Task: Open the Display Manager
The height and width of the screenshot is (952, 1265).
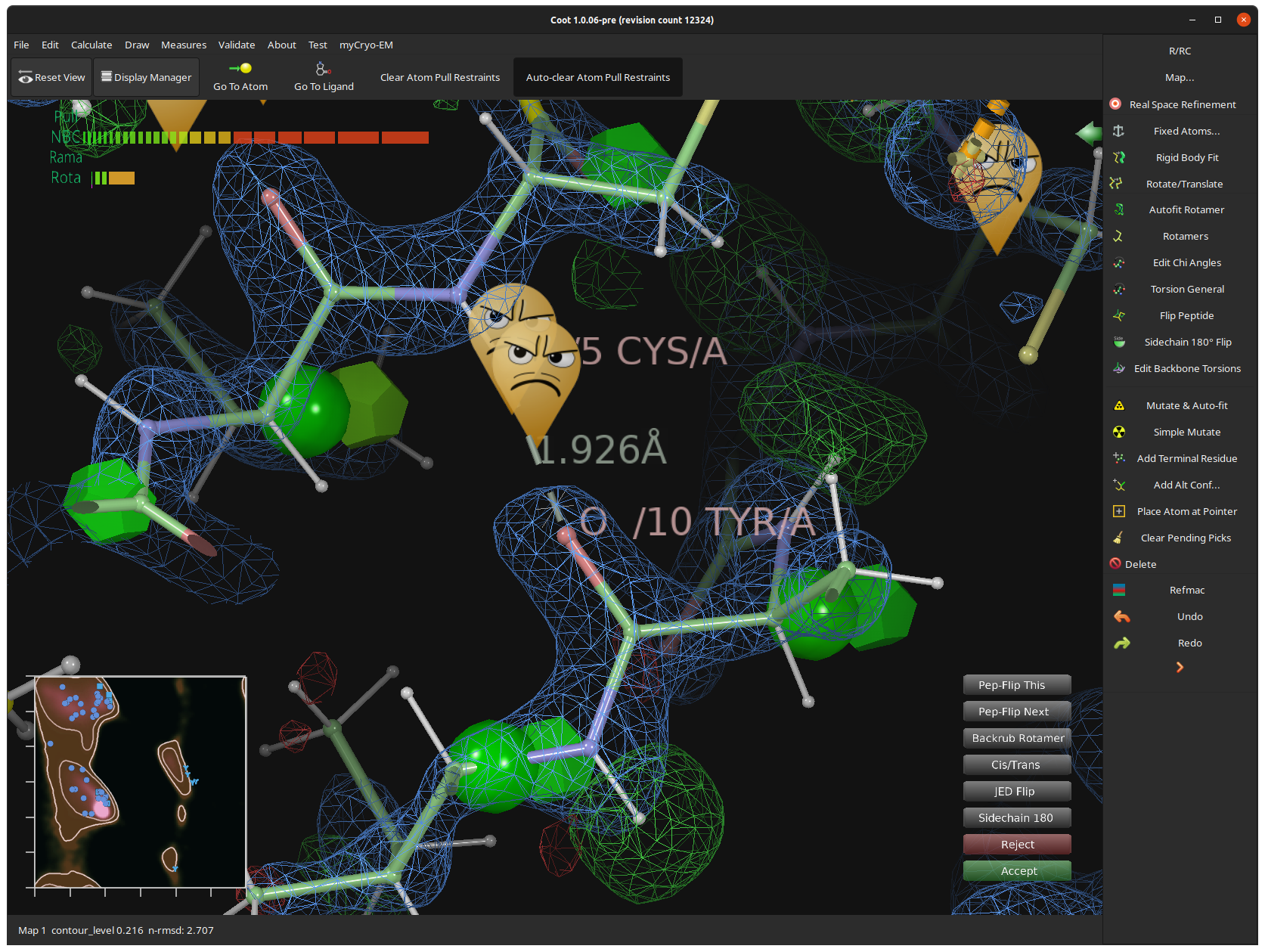Action: [x=146, y=77]
